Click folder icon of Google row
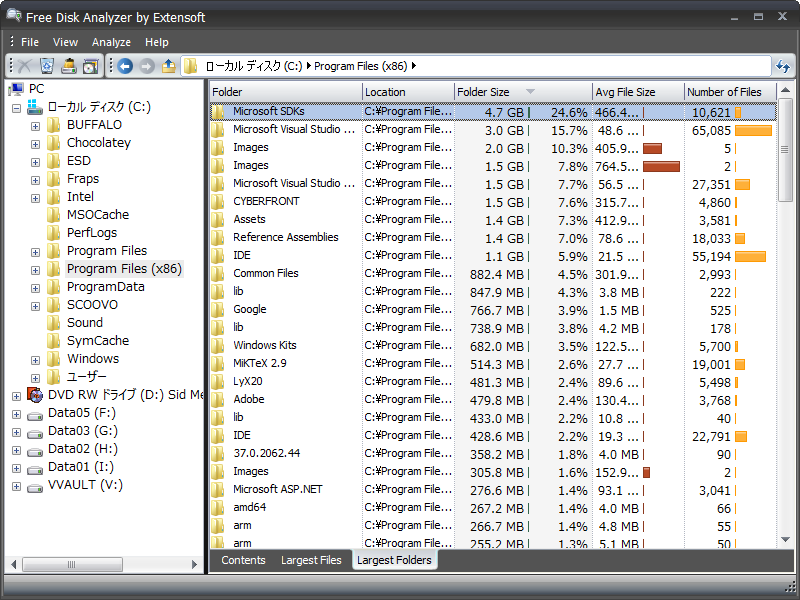 pos(218,310)
